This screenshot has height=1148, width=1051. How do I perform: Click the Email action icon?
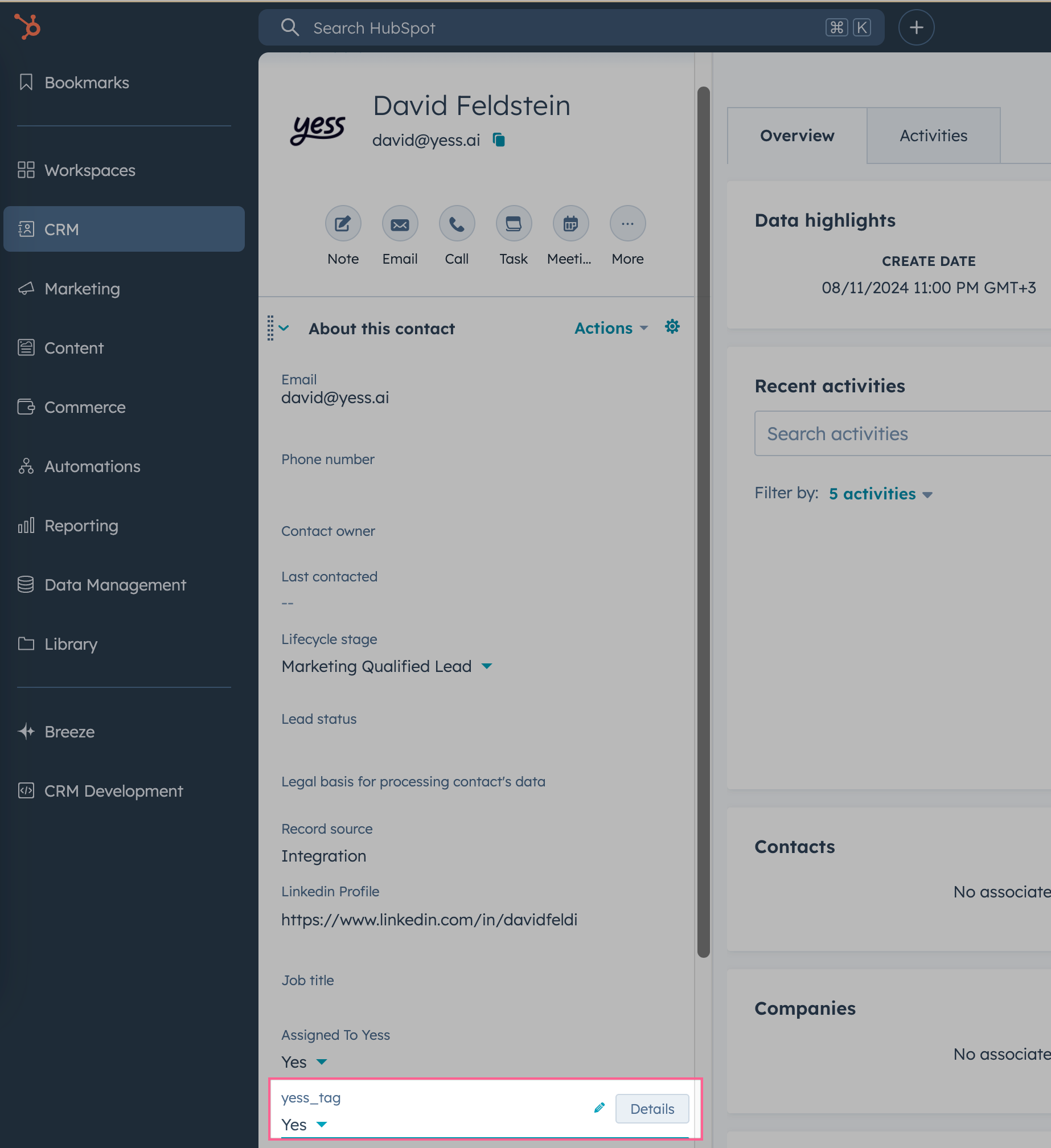[x=400, y=223]
